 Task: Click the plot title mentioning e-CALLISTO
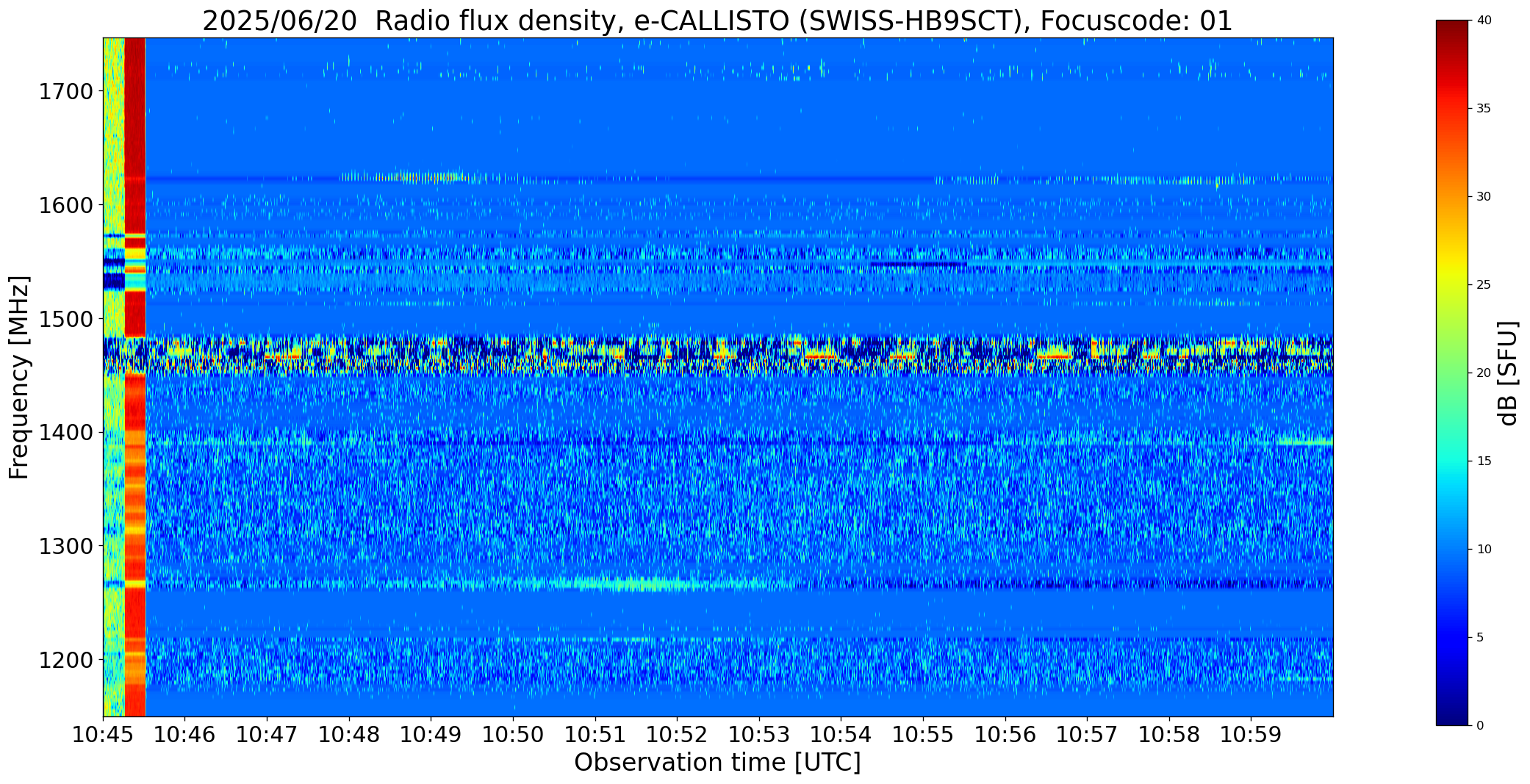(717, 21)
